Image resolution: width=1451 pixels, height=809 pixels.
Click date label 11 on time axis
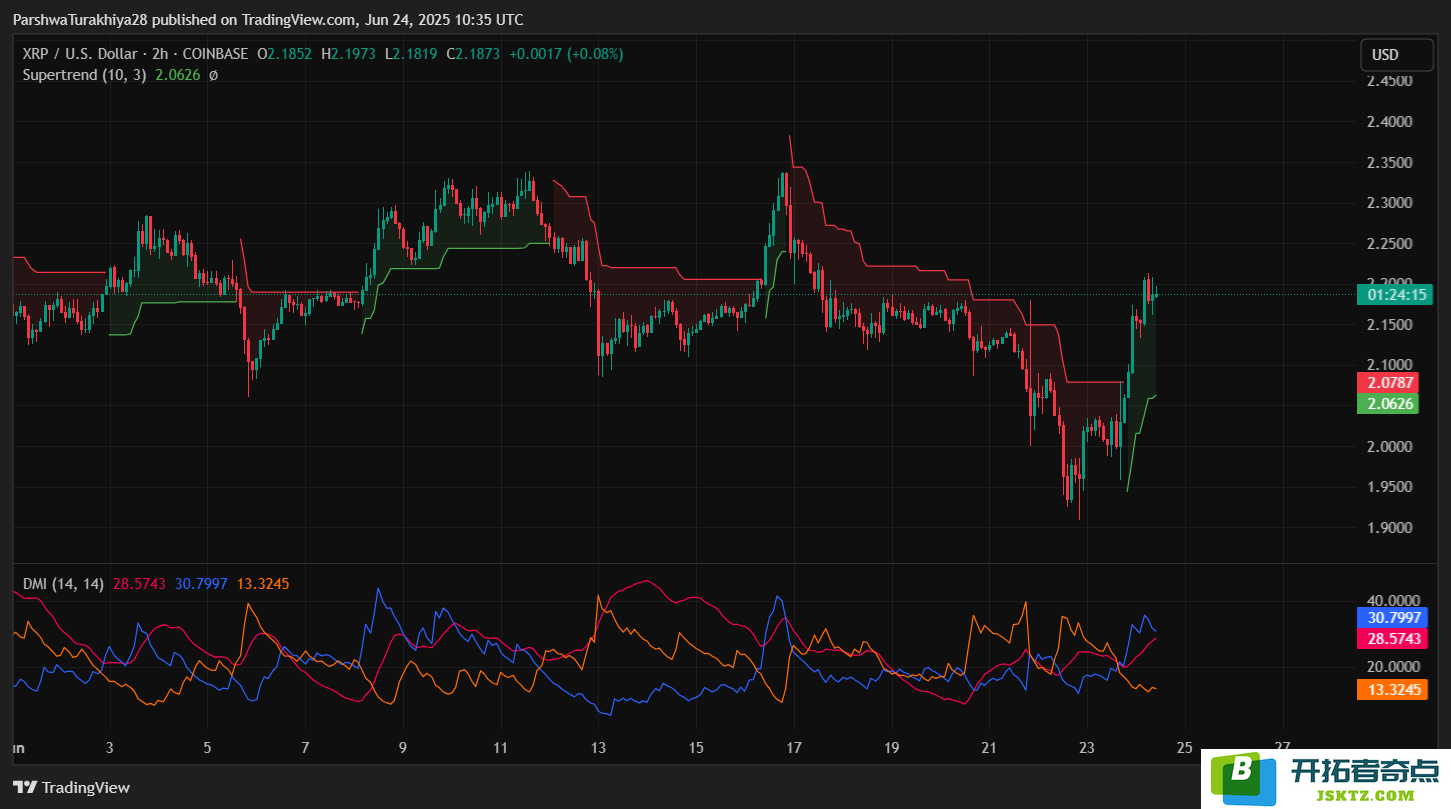tap(500, 747)
